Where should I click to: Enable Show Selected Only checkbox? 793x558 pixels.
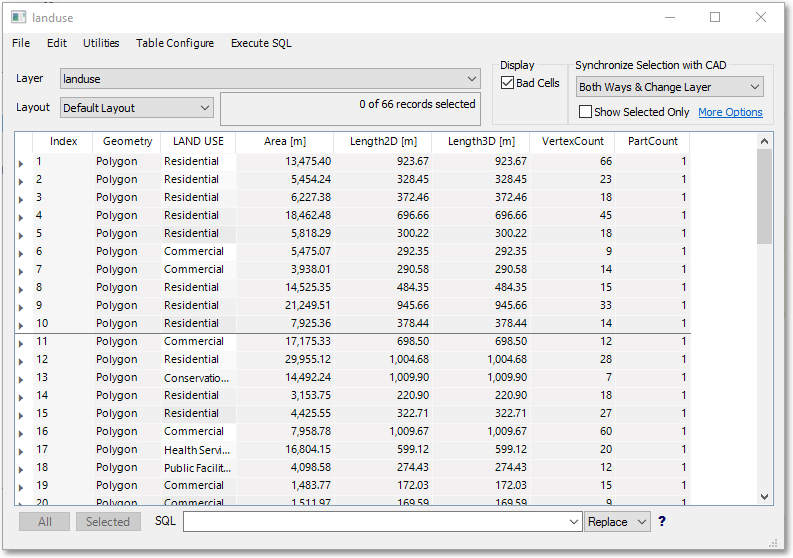(x=585, y=111)
